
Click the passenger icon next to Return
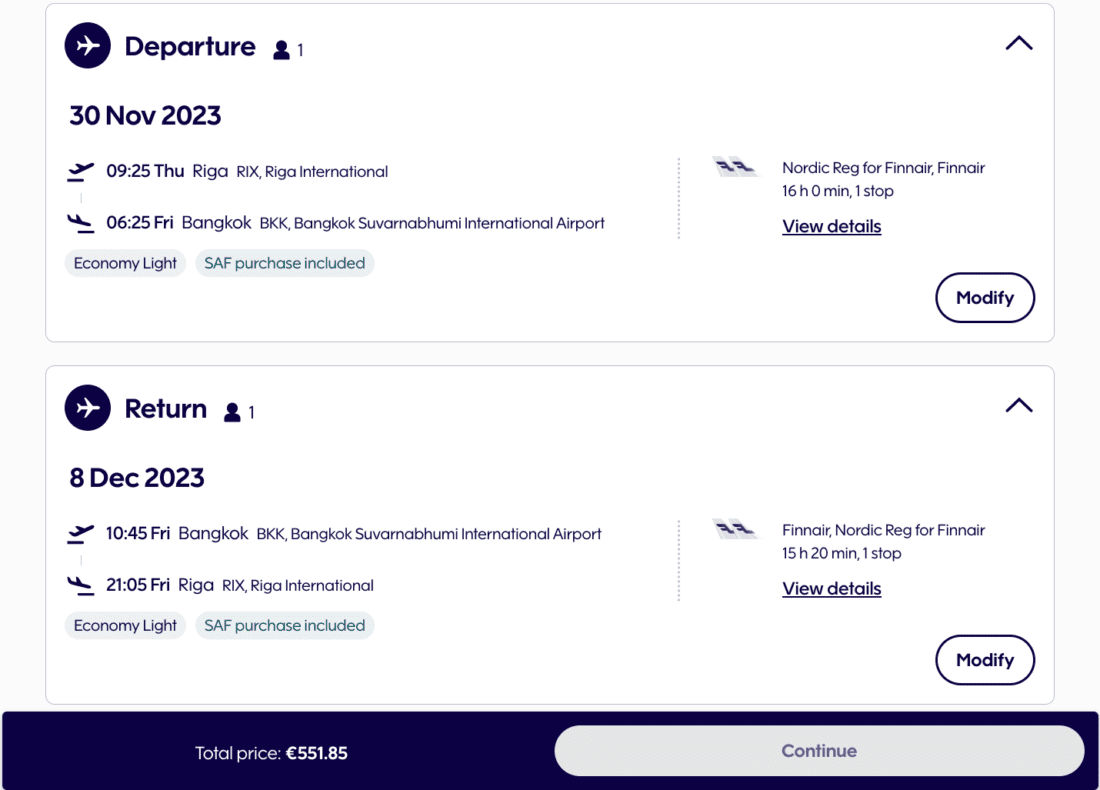[x=233, y=412]
